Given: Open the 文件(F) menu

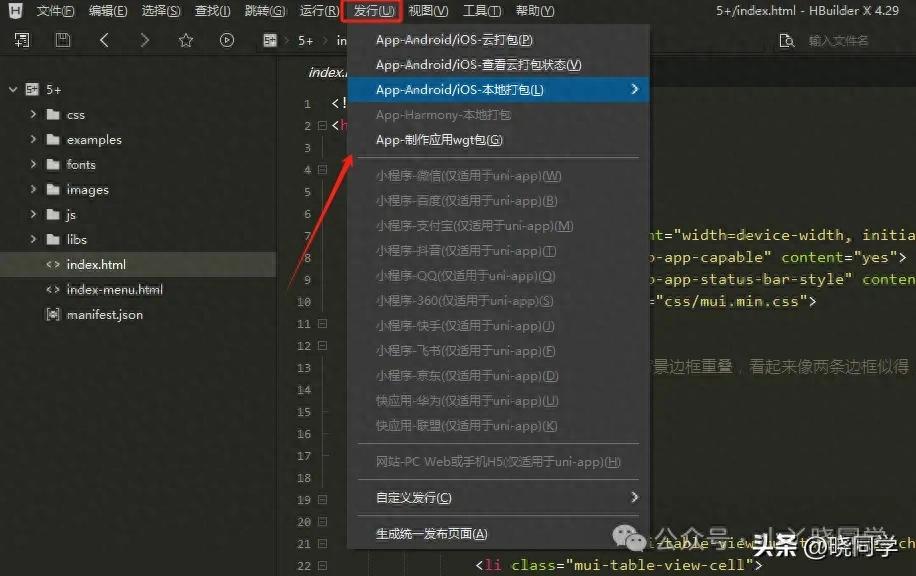Looking at the screenshot, I should (x=55, y=11).
